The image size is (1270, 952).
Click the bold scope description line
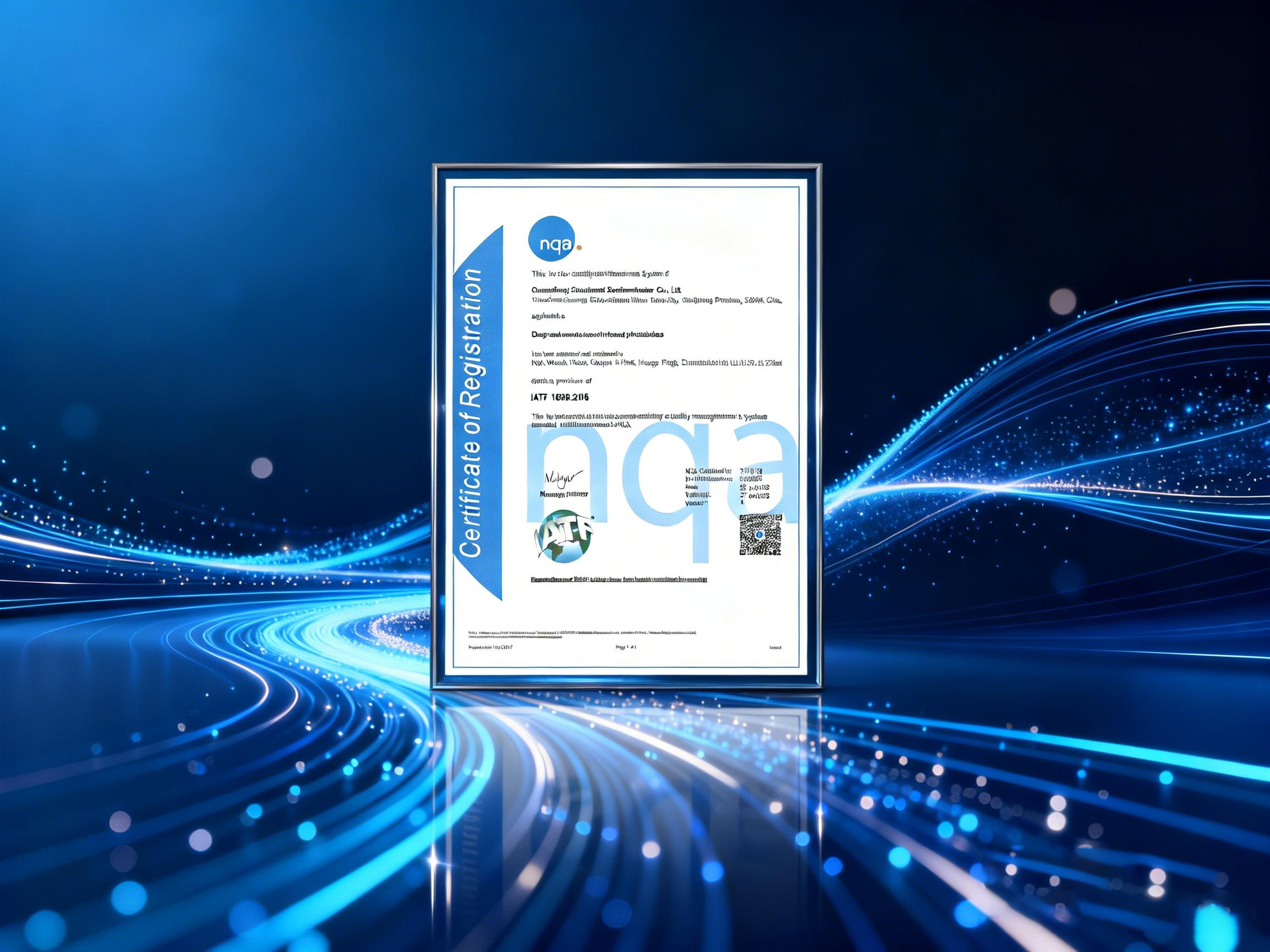598,334
